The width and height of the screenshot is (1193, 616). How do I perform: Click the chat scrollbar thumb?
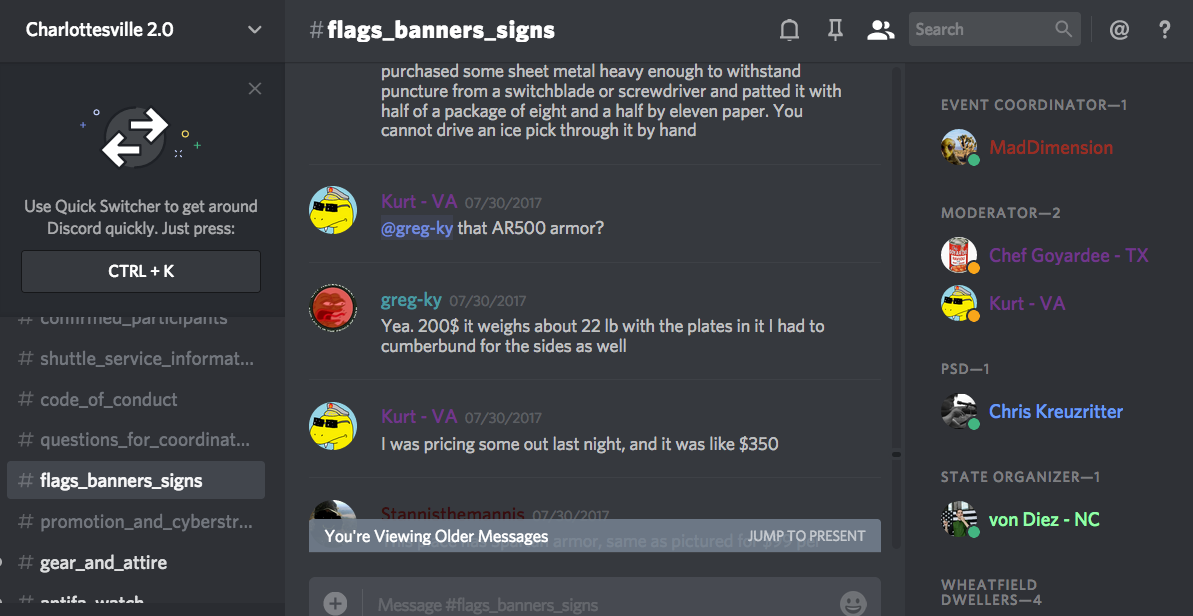[x=896, y=454]
